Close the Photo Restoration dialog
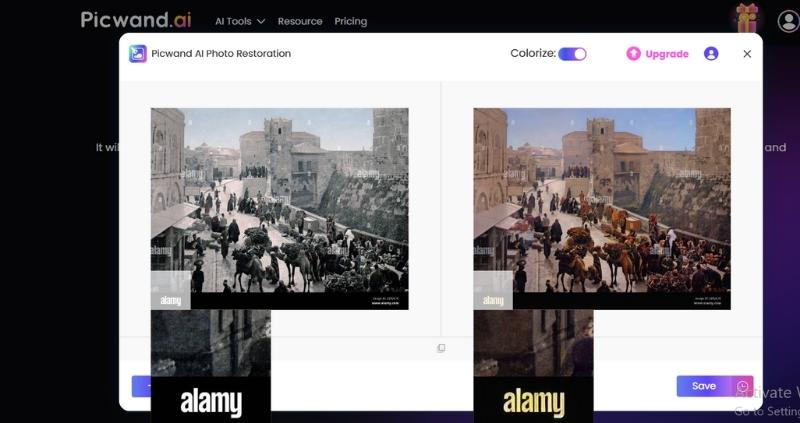The image size is (800, 423). pyautogui.click(x=747, y=54)
